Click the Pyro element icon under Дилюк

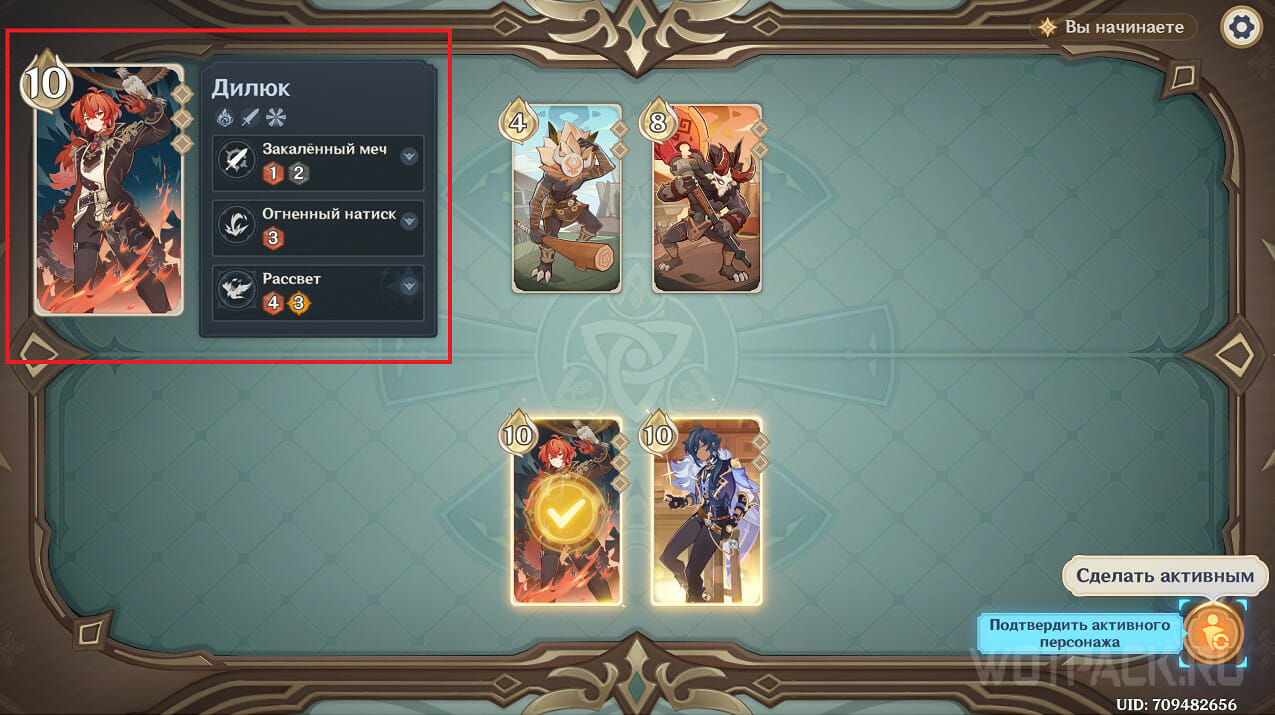click(225, 117)
